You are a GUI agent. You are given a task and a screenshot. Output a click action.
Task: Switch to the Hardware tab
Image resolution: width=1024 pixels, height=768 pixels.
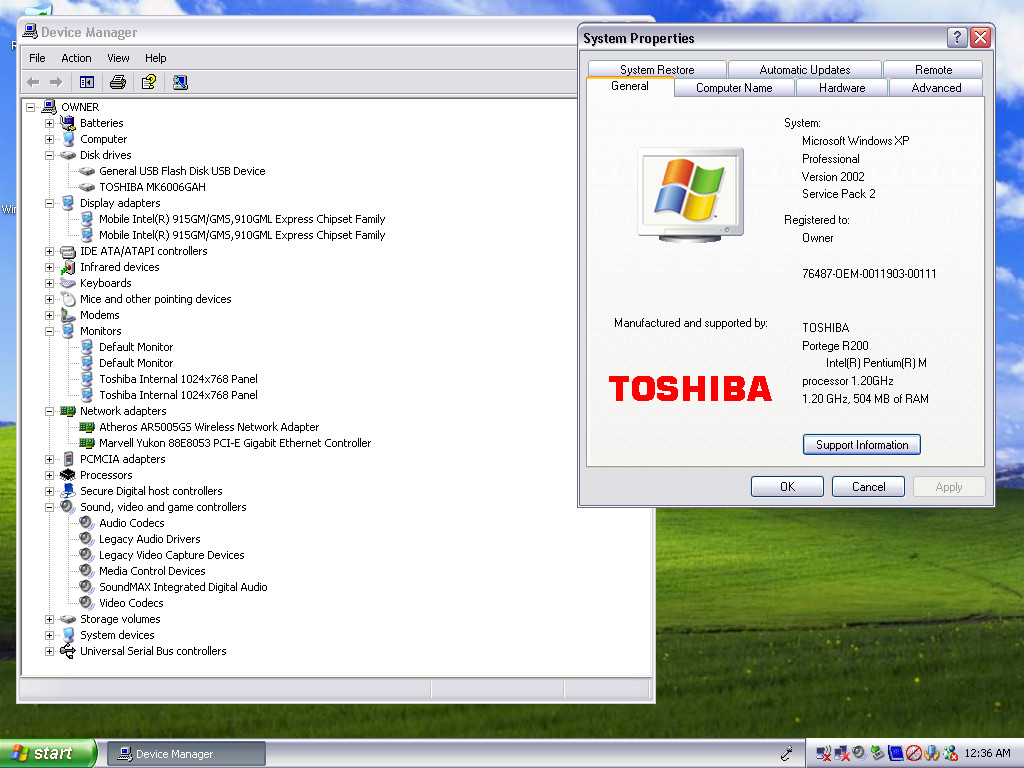[x=842, y=88]
